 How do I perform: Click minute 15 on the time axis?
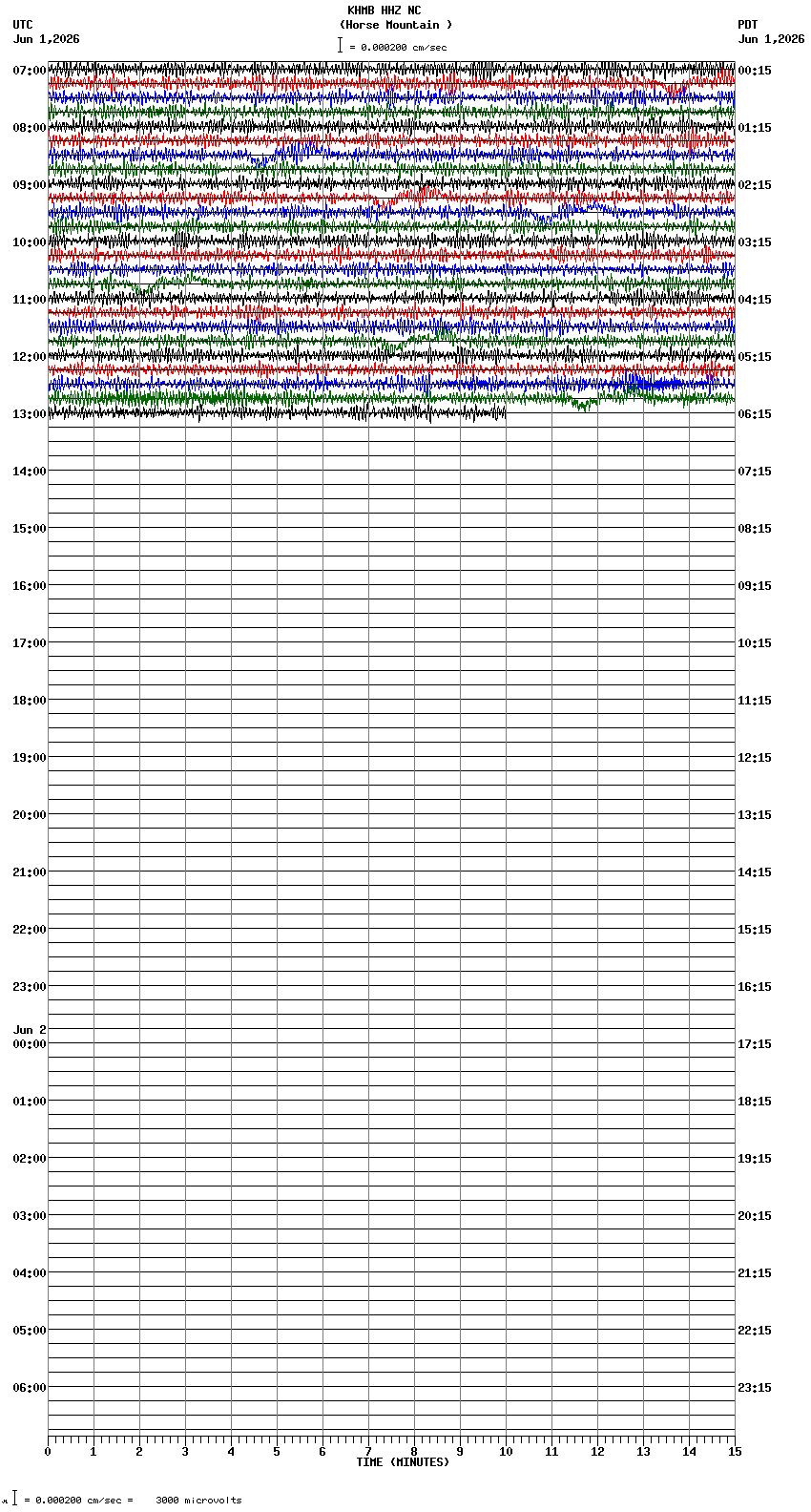tap(734, 1452)
